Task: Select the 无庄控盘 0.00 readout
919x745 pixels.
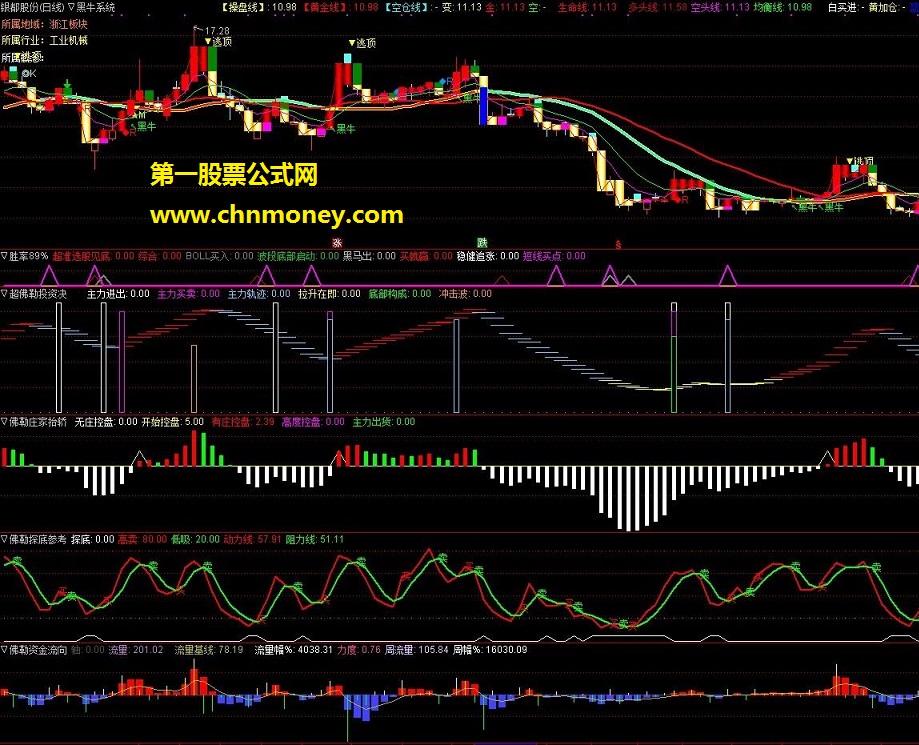Action: click(x=106, y=422)
